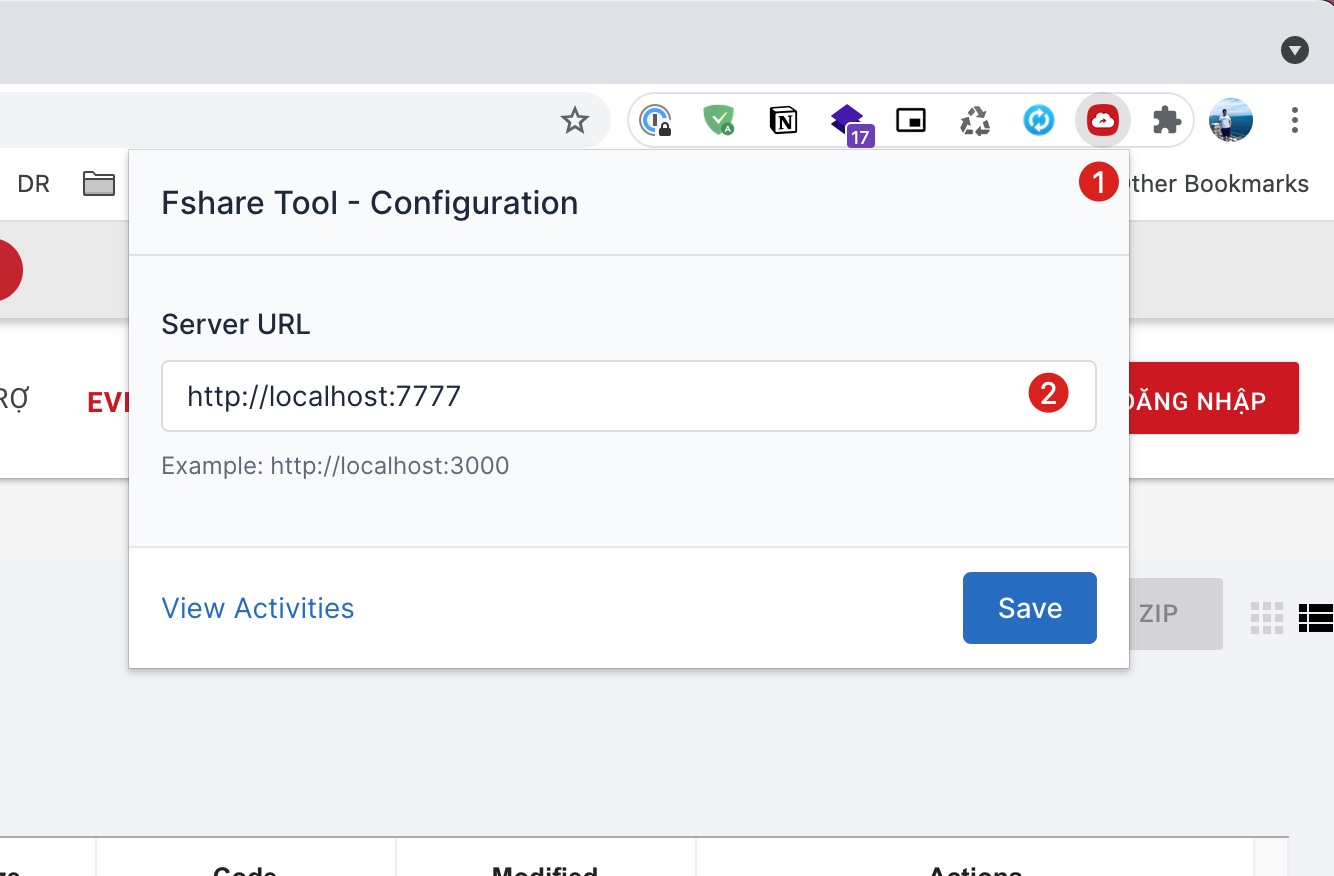Switch to grid view icon
Viewport: 1334px width, 876px height.
(x=1267, y=618)
